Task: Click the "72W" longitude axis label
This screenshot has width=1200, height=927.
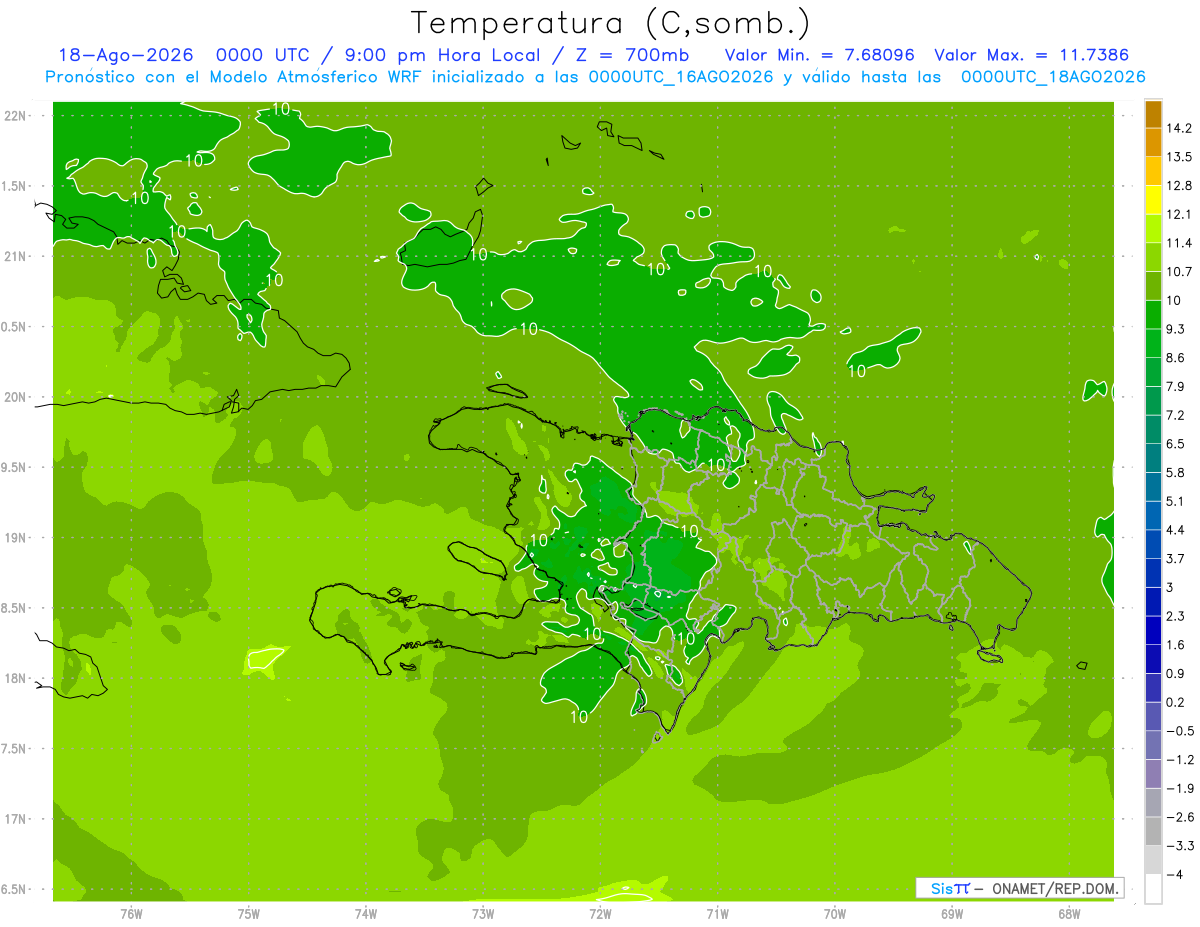Action: 600,913
